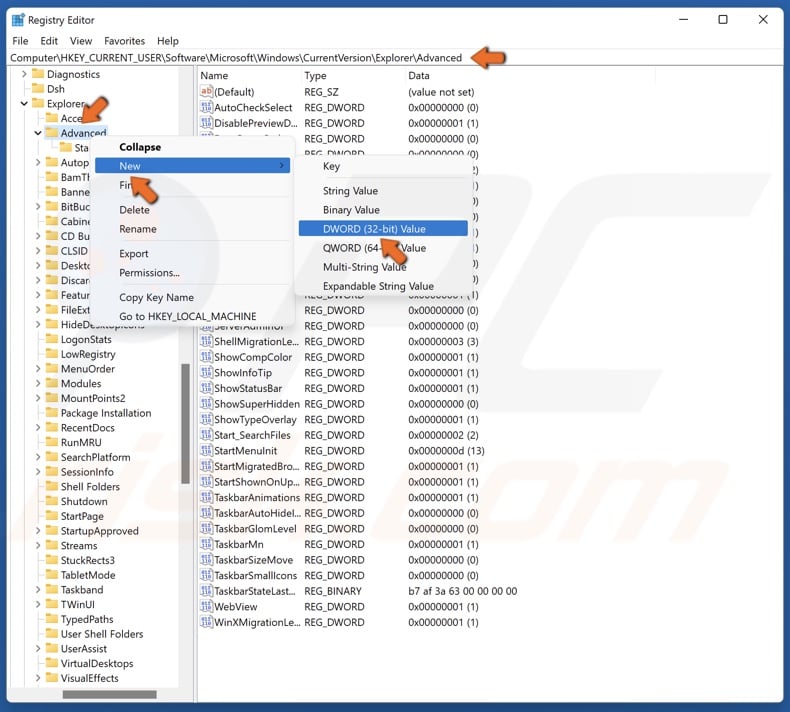Image resolution: width=790 pixels, height=712 pixels.
Task: Click the LogonStats folder icon
Action: (x=52, y=339)
